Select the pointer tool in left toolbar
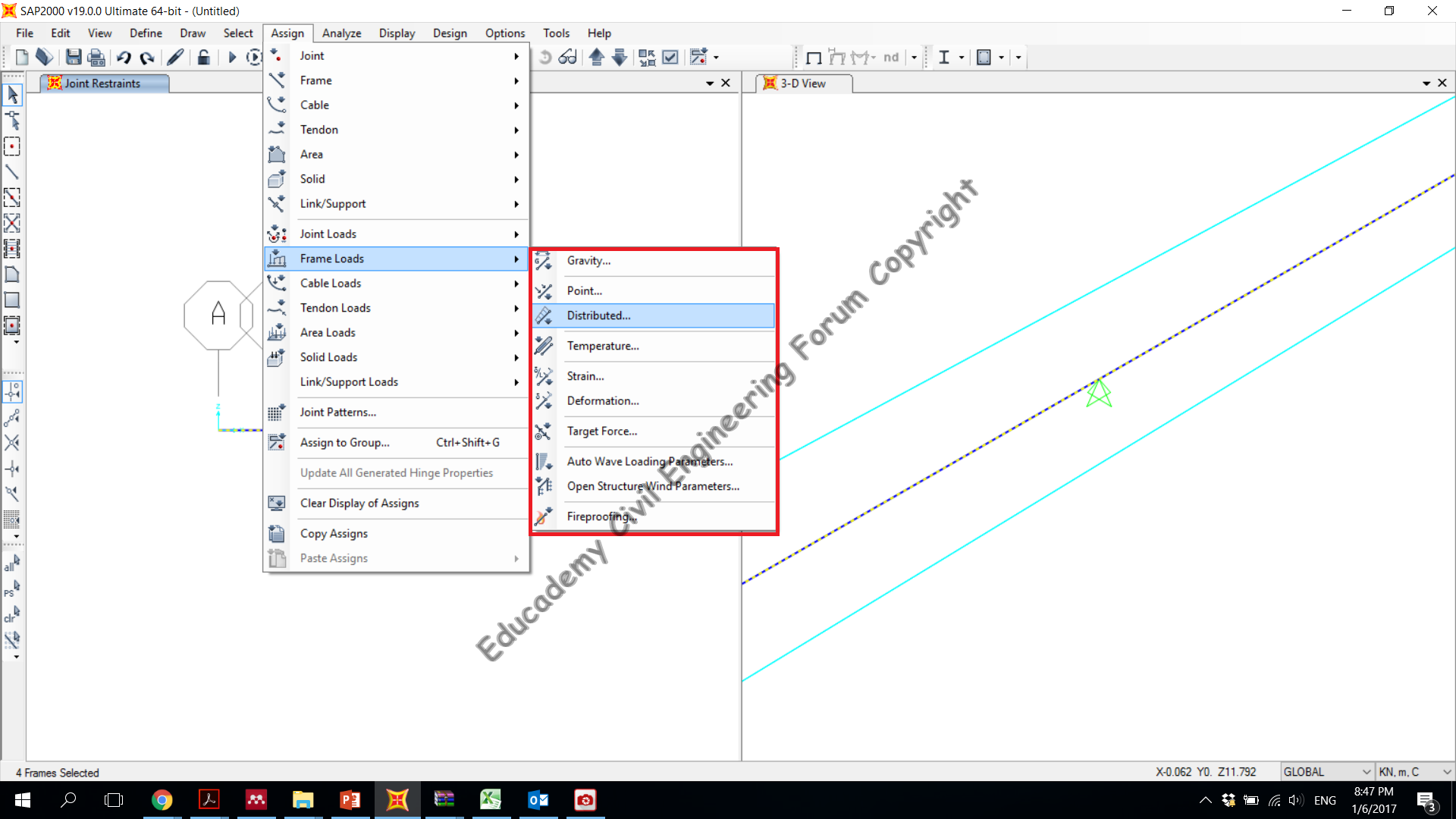 point(12,95)
